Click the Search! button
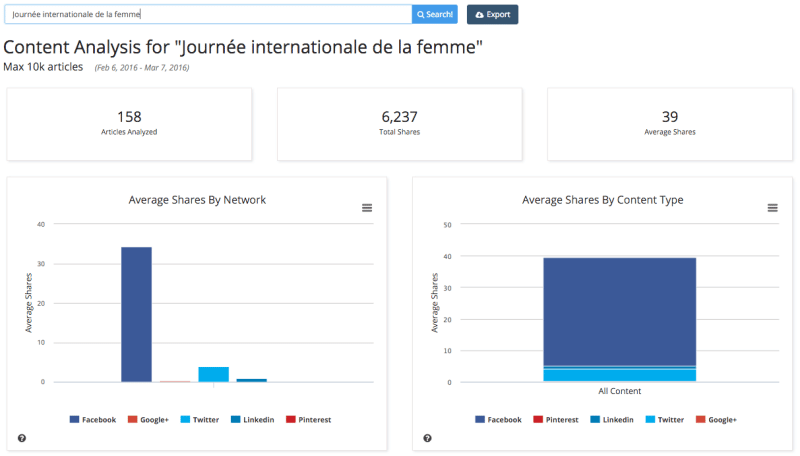This screenshot has width=800, height=456. click(434, 14)
